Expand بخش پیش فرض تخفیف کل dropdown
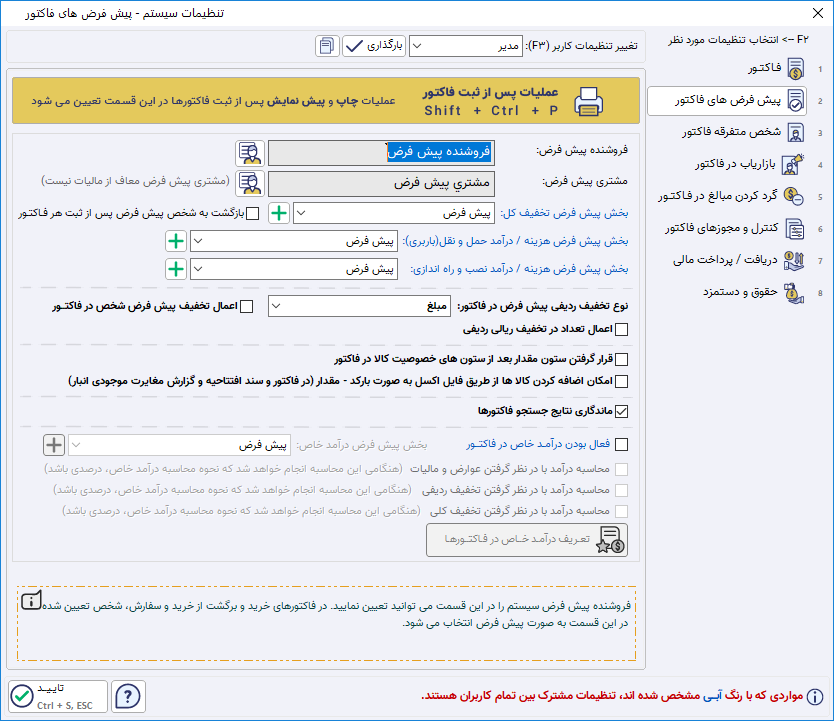834x721 pixels. pyautogui.click(x=395, y=213)
